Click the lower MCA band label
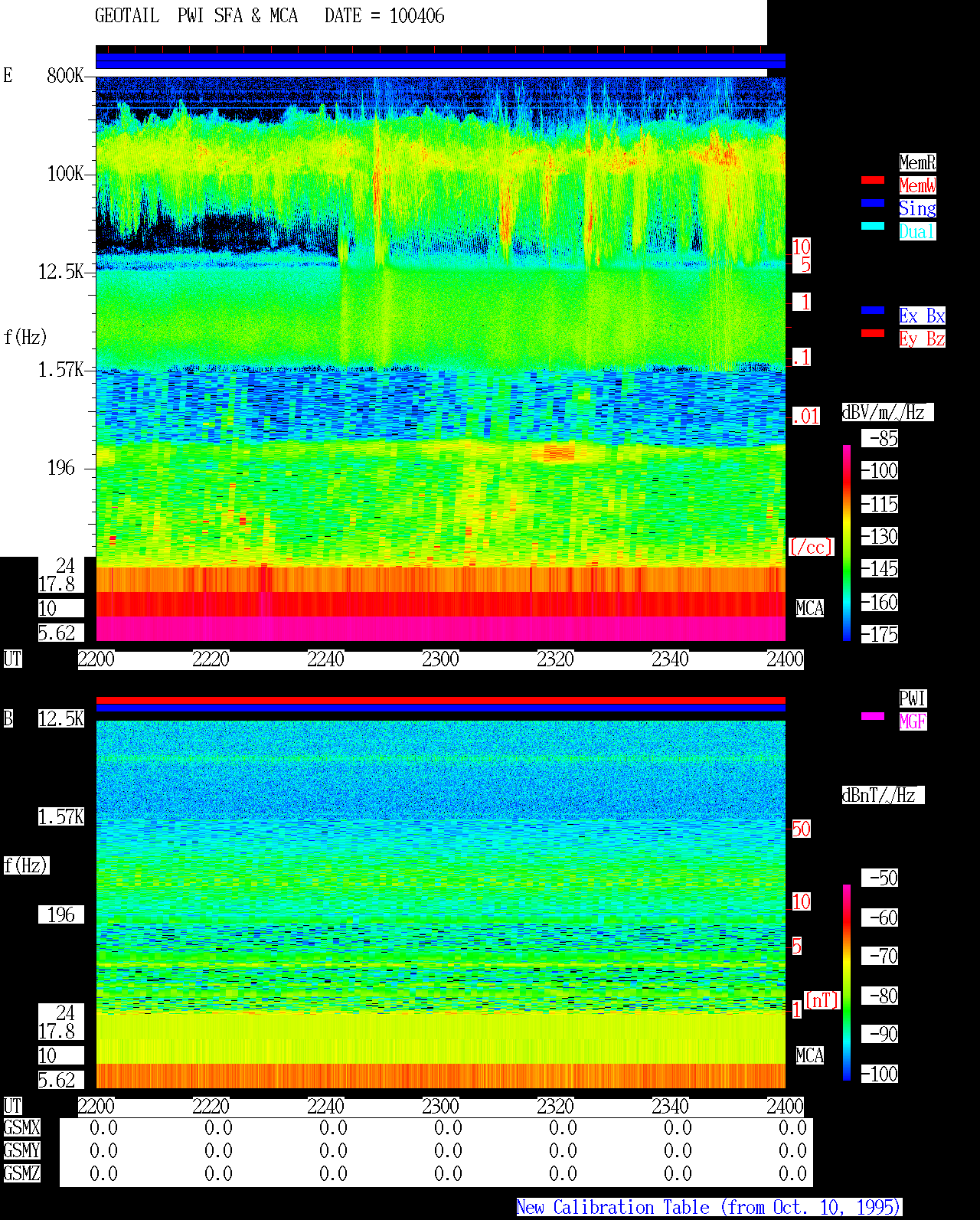 point(810,1056)
